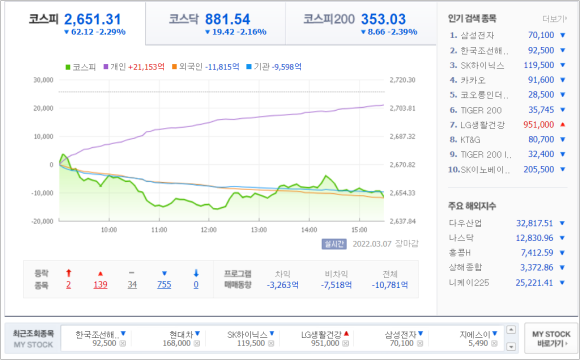The image size is (580, 360).
Task: Switch to the 코스피200 tab
Action: [361, 24]
